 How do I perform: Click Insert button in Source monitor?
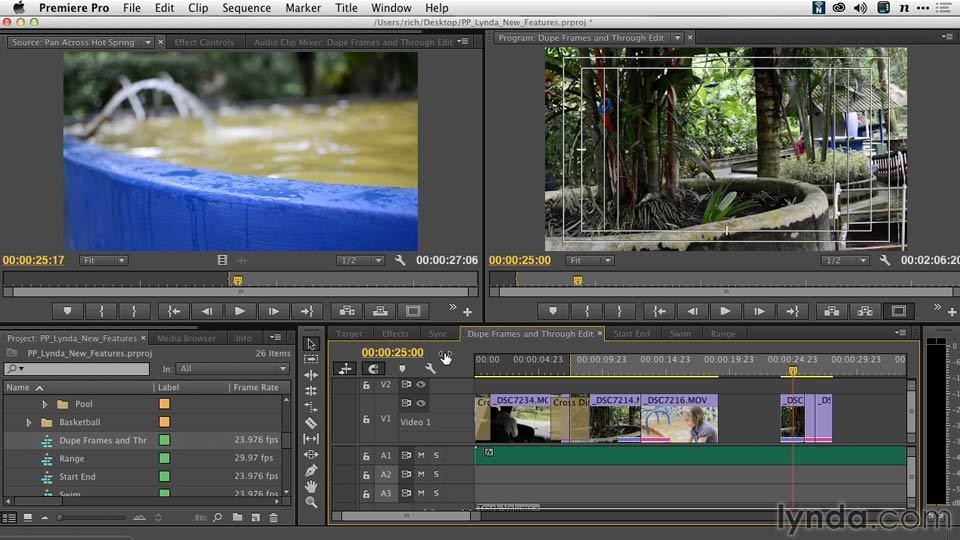pyautogui.click(x=347, y=311)
